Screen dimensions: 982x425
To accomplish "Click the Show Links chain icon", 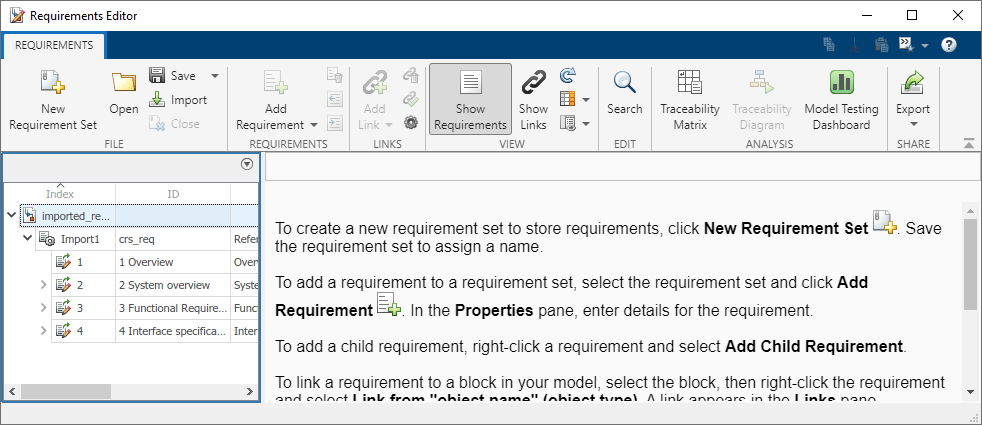I will coord(534,83).
